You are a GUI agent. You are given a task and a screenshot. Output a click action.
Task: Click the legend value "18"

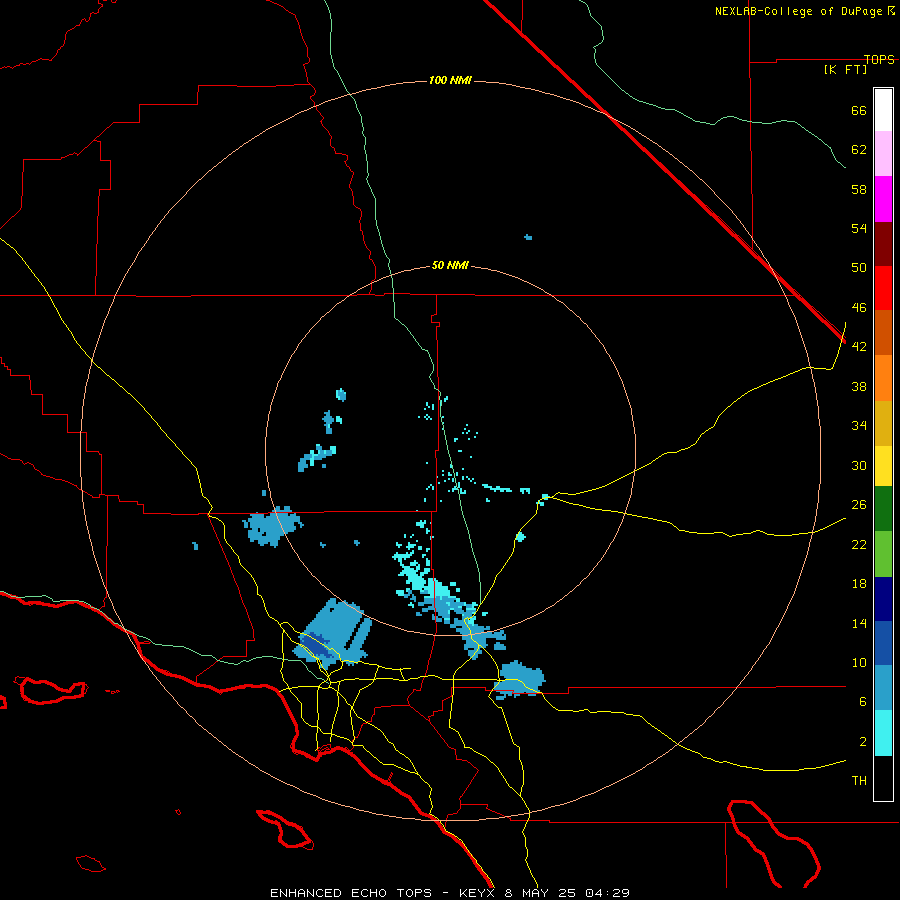859,584
